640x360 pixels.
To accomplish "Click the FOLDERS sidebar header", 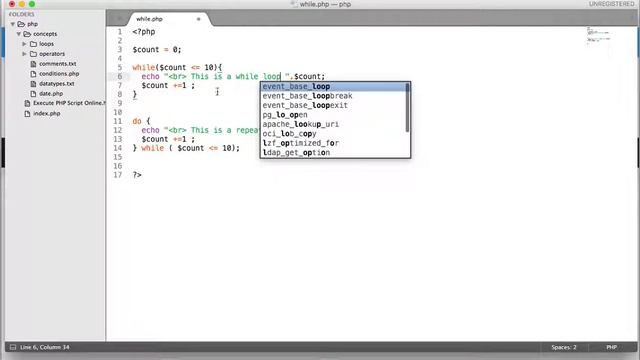I will click(x=22, y=14).
